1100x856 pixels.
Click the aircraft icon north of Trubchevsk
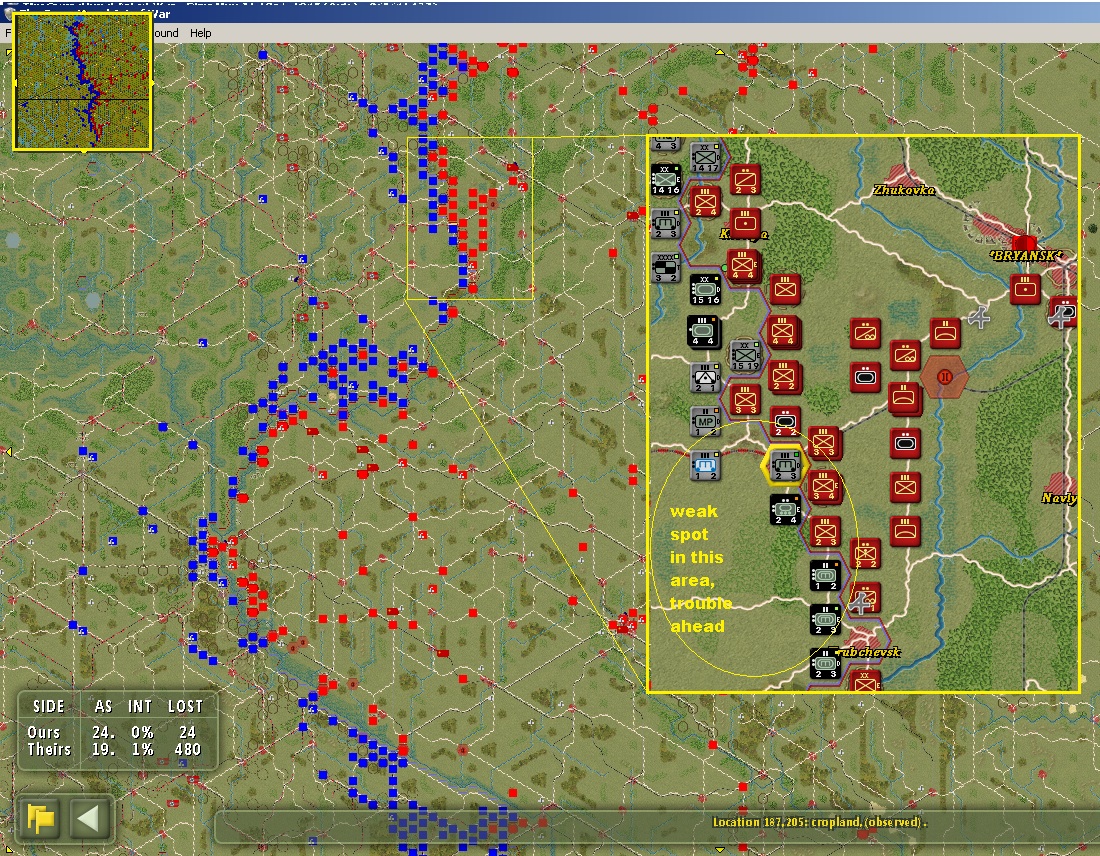point(861,602)
